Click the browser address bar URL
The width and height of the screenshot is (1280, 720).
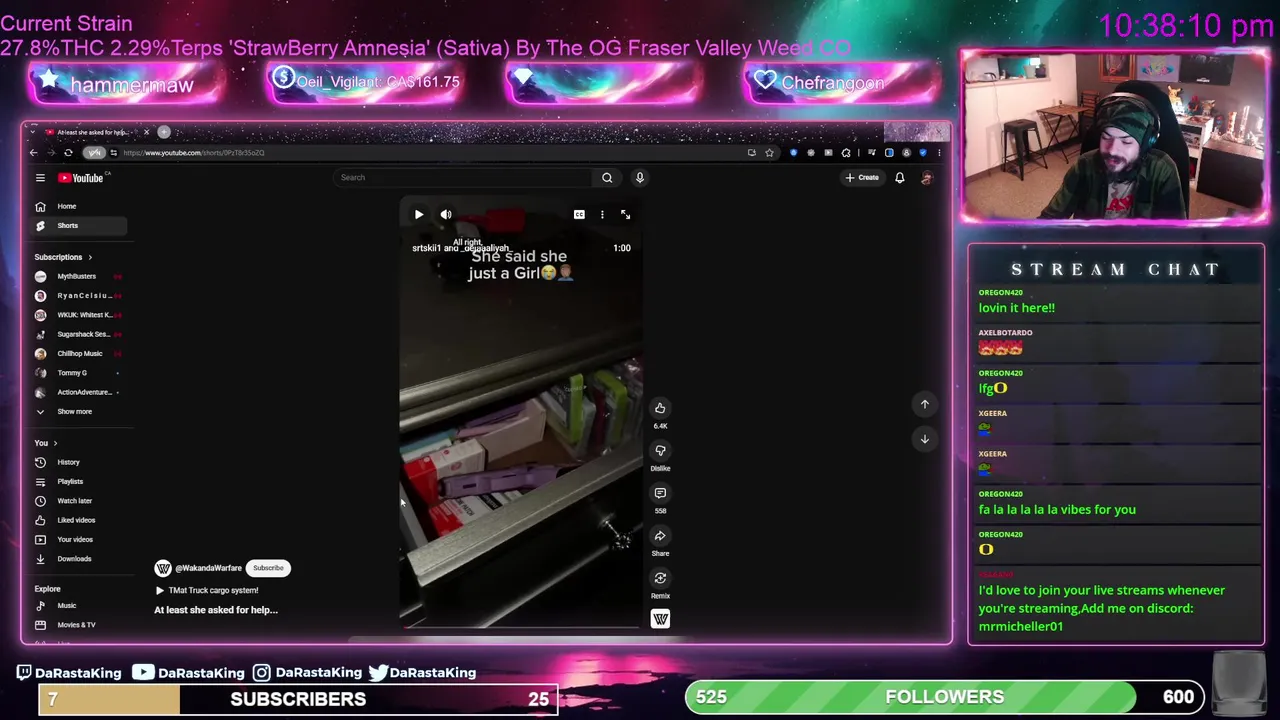click(x=194, y=153)
